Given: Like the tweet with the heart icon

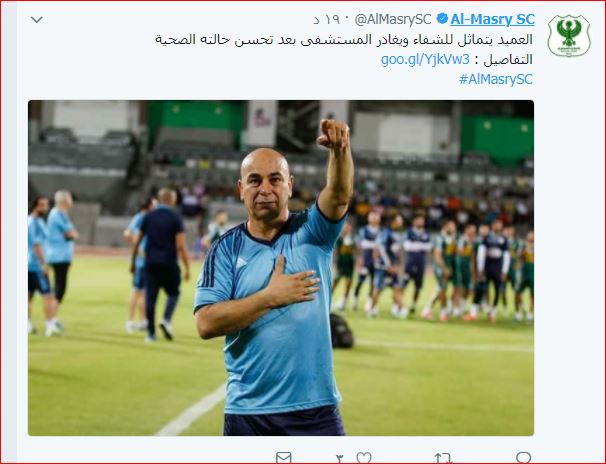Looking at the screenshot, I should 364,457.
